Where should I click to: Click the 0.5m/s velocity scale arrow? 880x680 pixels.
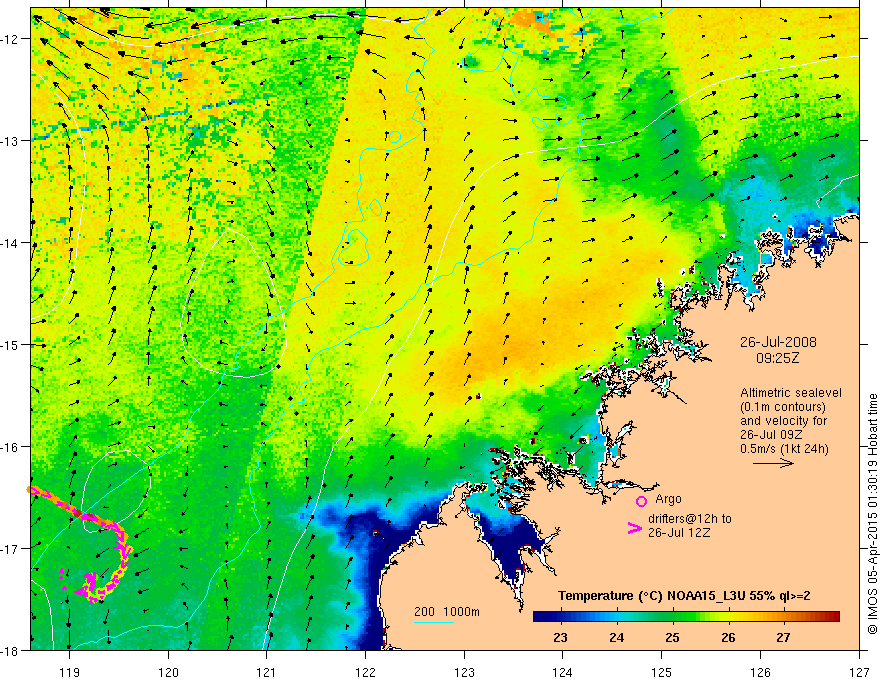(773, 463)
